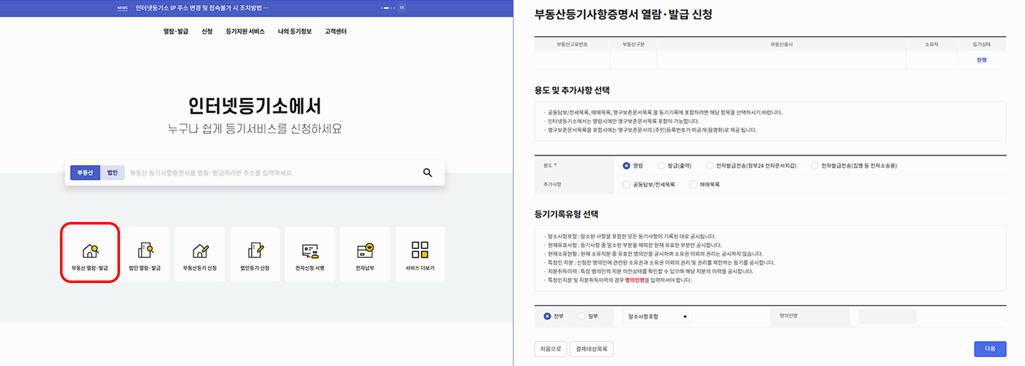Open 열람·발급 menu
The height and width of the screenshot is (366, 1025).
(176, 31)
